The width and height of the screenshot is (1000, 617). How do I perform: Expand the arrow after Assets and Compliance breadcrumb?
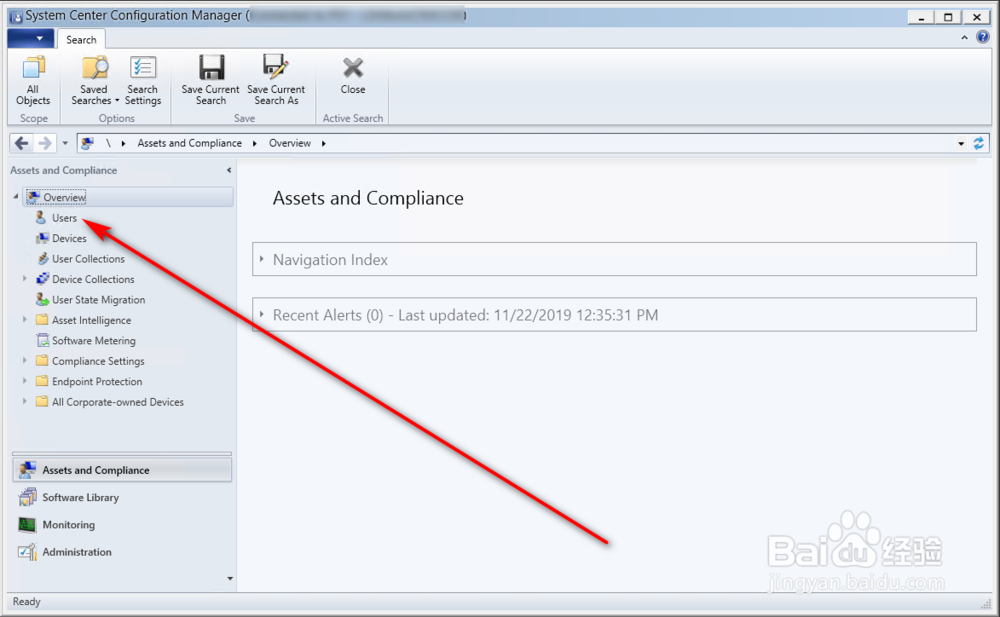point(254,144)
